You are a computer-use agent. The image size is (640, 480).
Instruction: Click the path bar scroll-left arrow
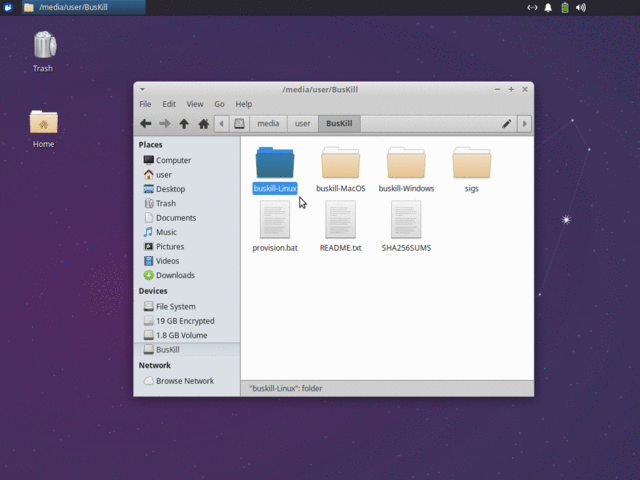[222, 123]
